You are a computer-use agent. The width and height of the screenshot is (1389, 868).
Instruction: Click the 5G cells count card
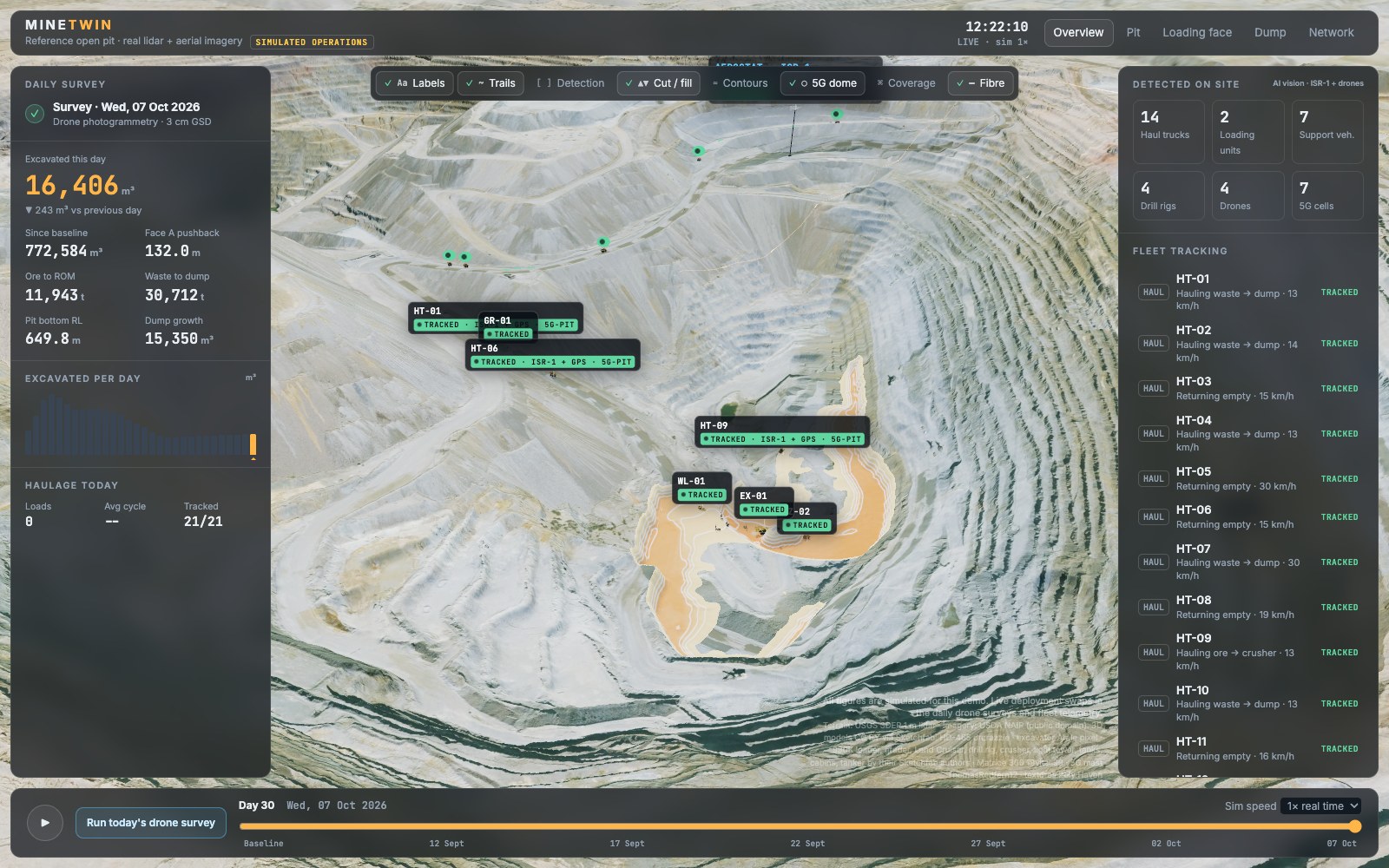coord(1327,195)
